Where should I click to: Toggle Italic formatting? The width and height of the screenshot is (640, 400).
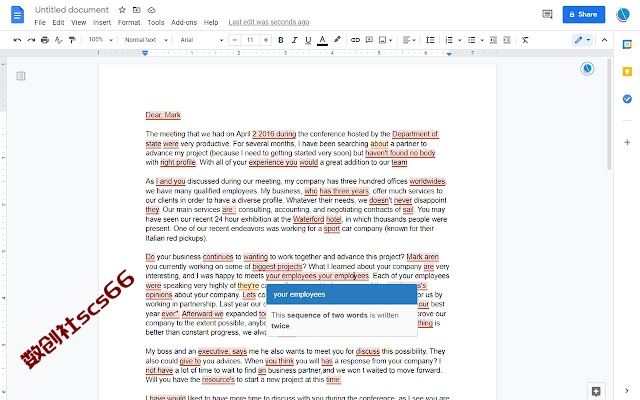point(294,40)
